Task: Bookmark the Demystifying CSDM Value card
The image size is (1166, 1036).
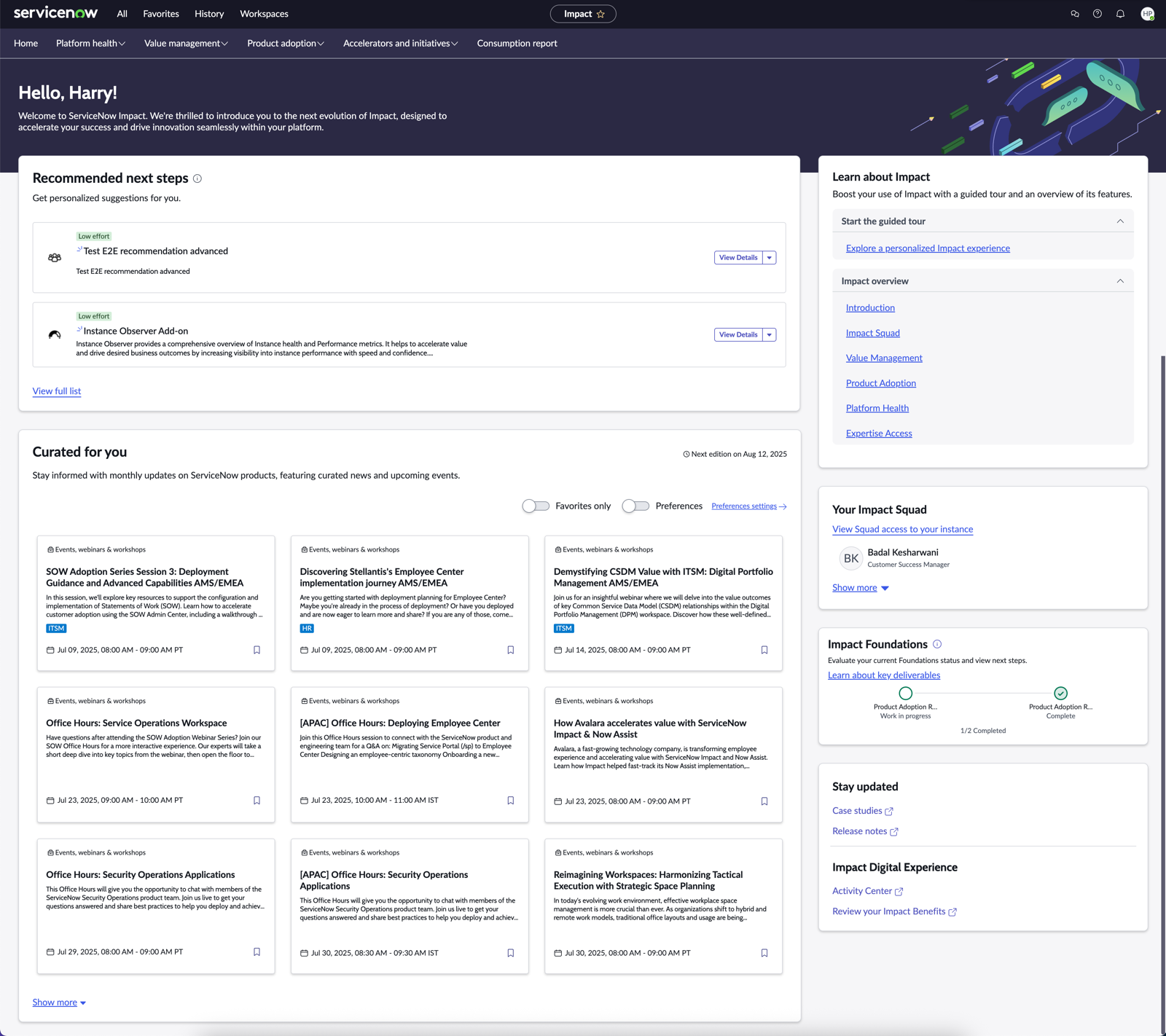Action: pos(764,650)
